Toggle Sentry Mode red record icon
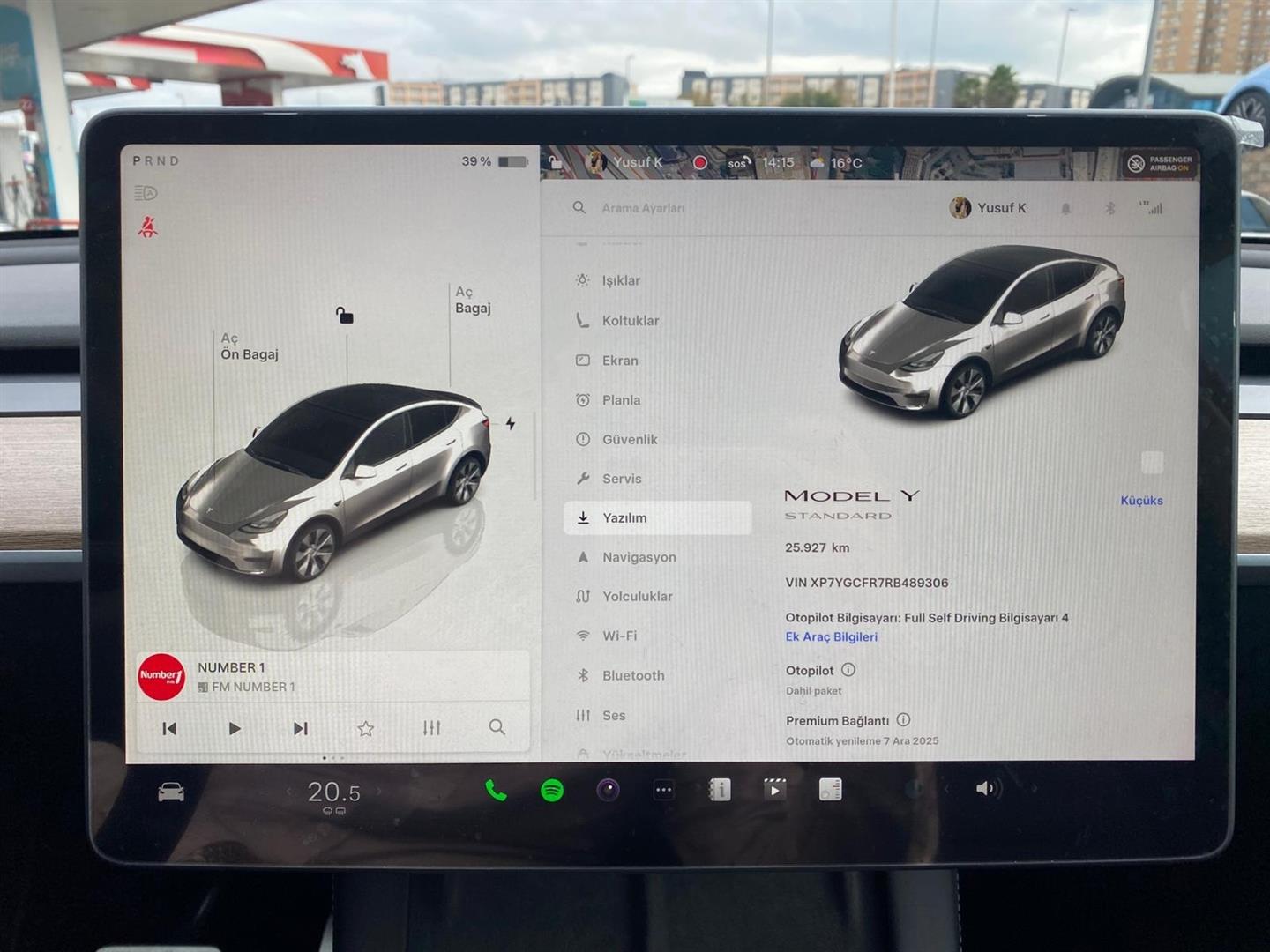Image resolution: width=1270 pixels, height=952 pixels. tap(700, 163)
